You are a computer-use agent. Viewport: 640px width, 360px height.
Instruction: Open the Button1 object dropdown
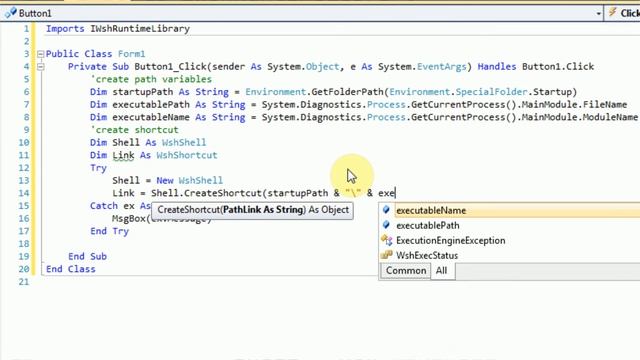click(598, 13)
